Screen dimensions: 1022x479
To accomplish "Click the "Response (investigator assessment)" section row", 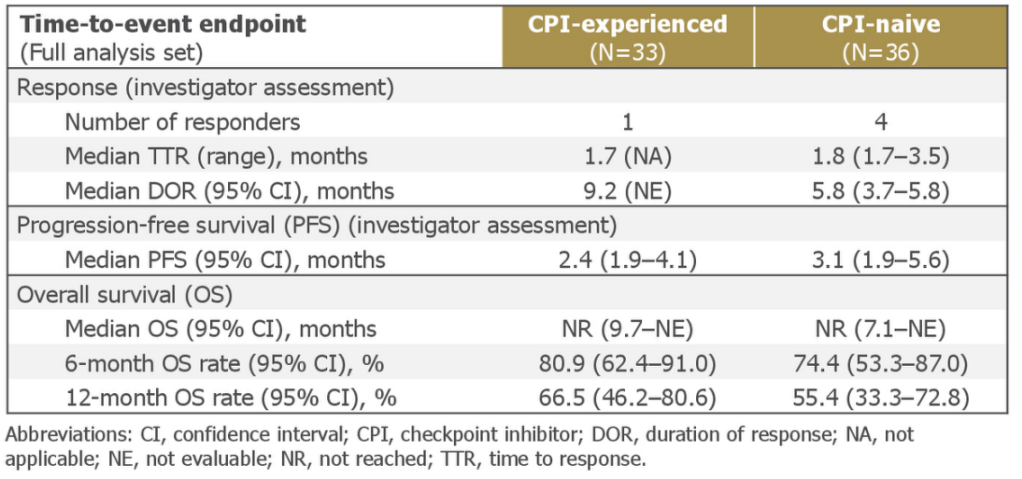I will click(206, 88).
